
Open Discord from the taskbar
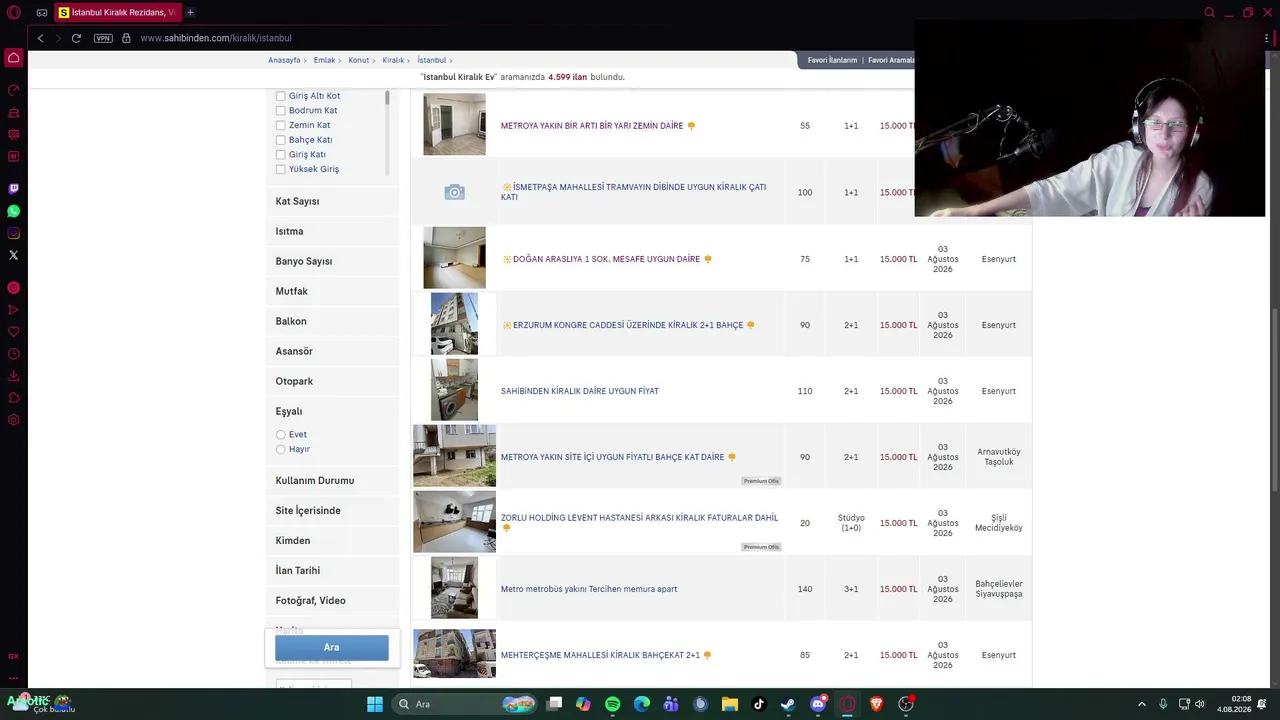click(818, 704)
